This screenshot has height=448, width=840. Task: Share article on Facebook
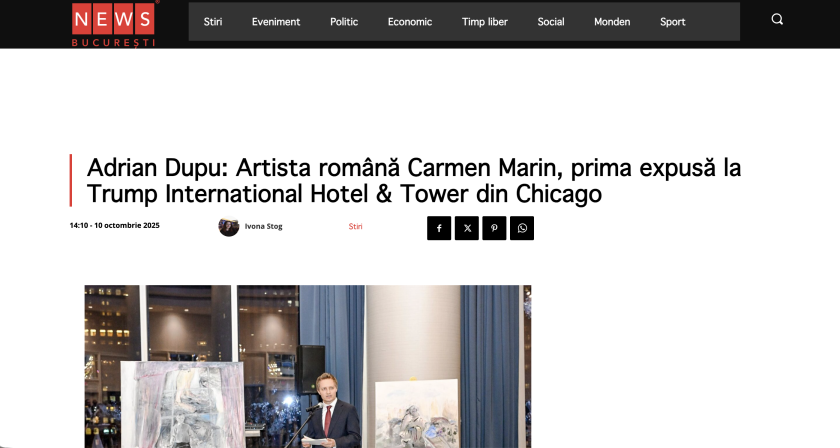pos(439,228)
